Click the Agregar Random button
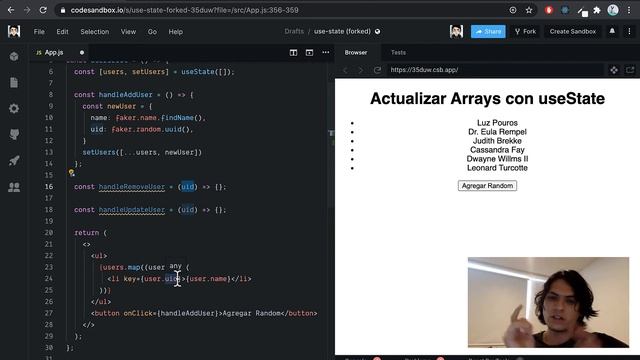This screenshot has height=360, width=640. pos(487,186)
